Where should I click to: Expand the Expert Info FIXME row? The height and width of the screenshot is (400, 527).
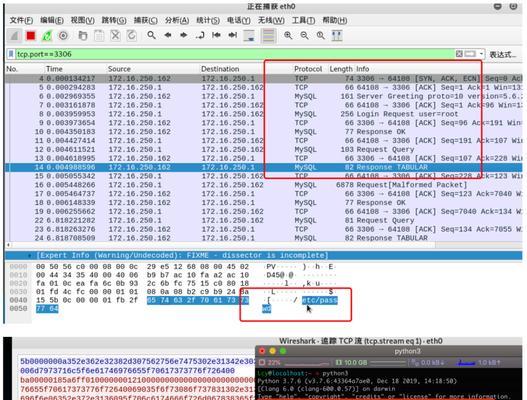point(264,255)
